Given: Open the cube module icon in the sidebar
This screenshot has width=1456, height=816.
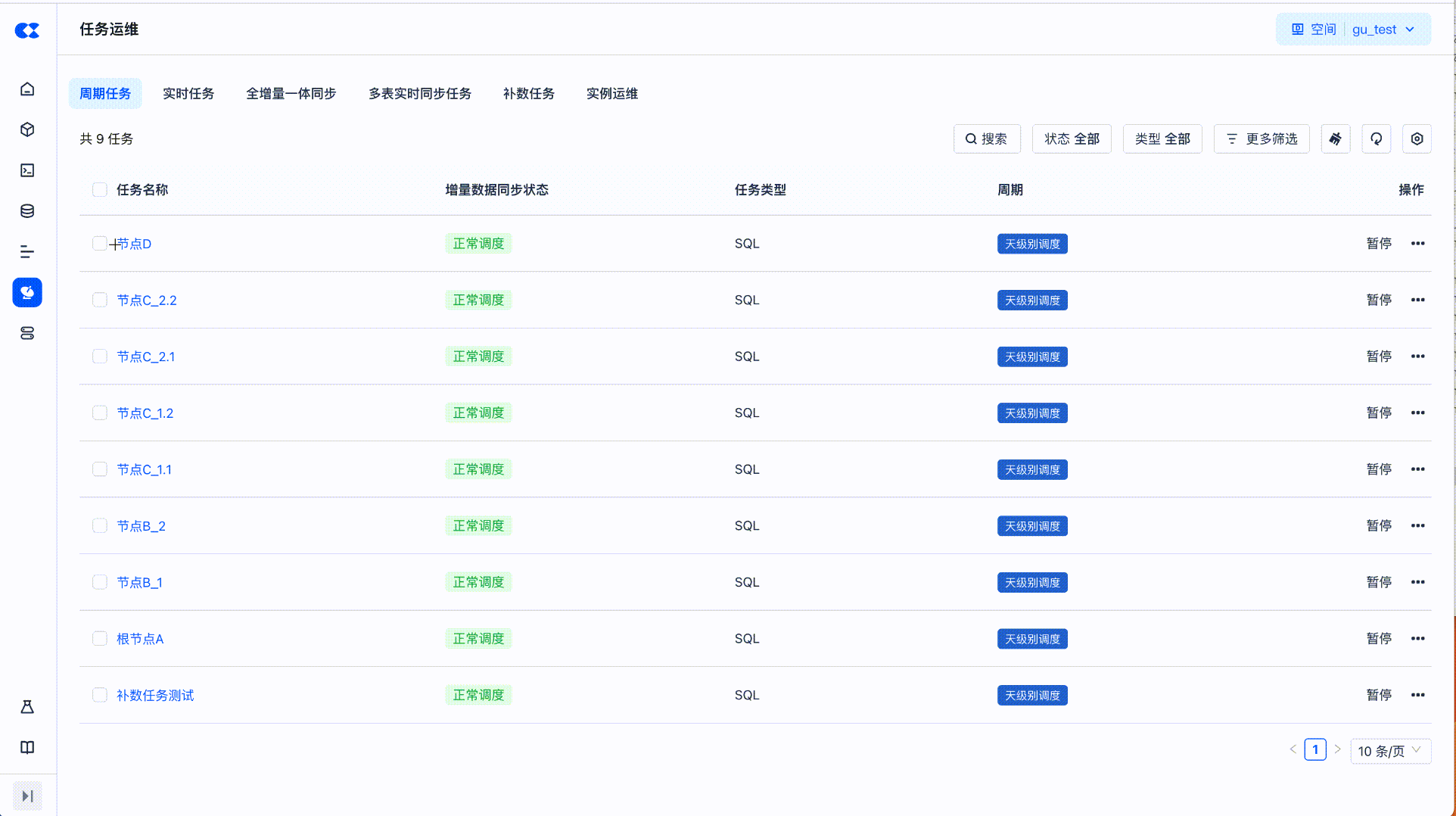Looking at the screenshot, I should [27, 129].
